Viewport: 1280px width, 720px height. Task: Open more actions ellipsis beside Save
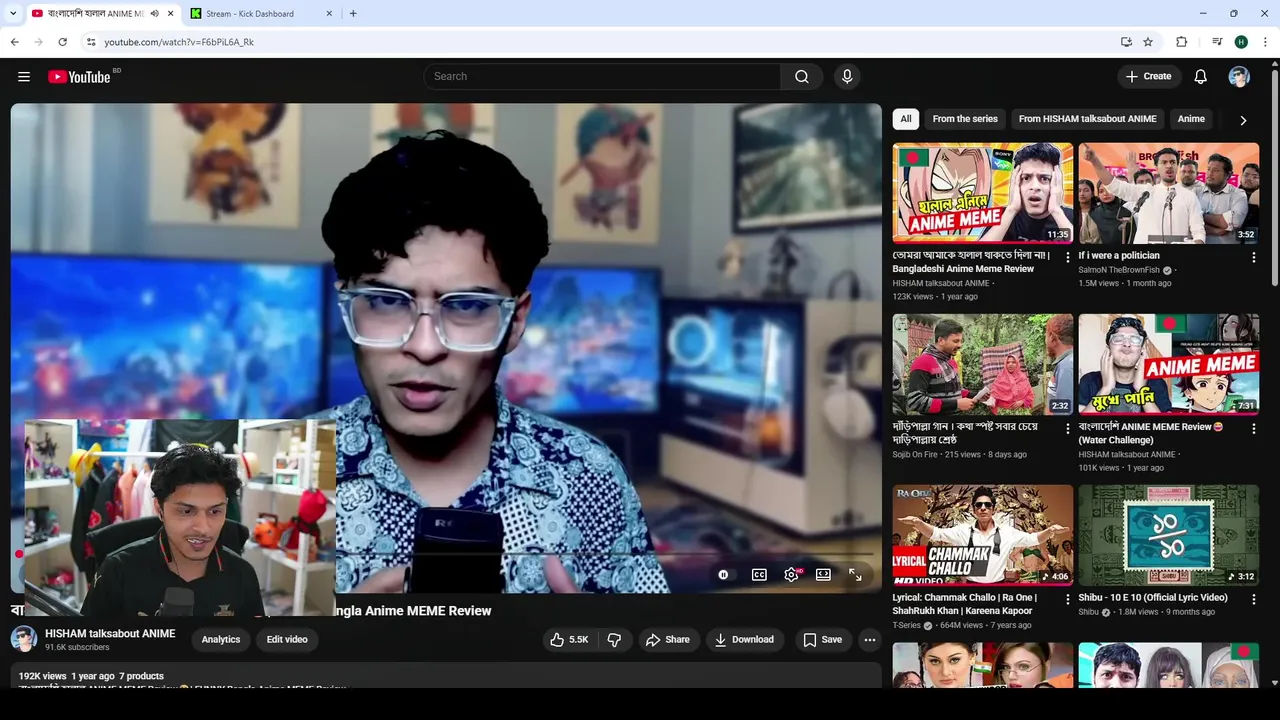(870, 640)
